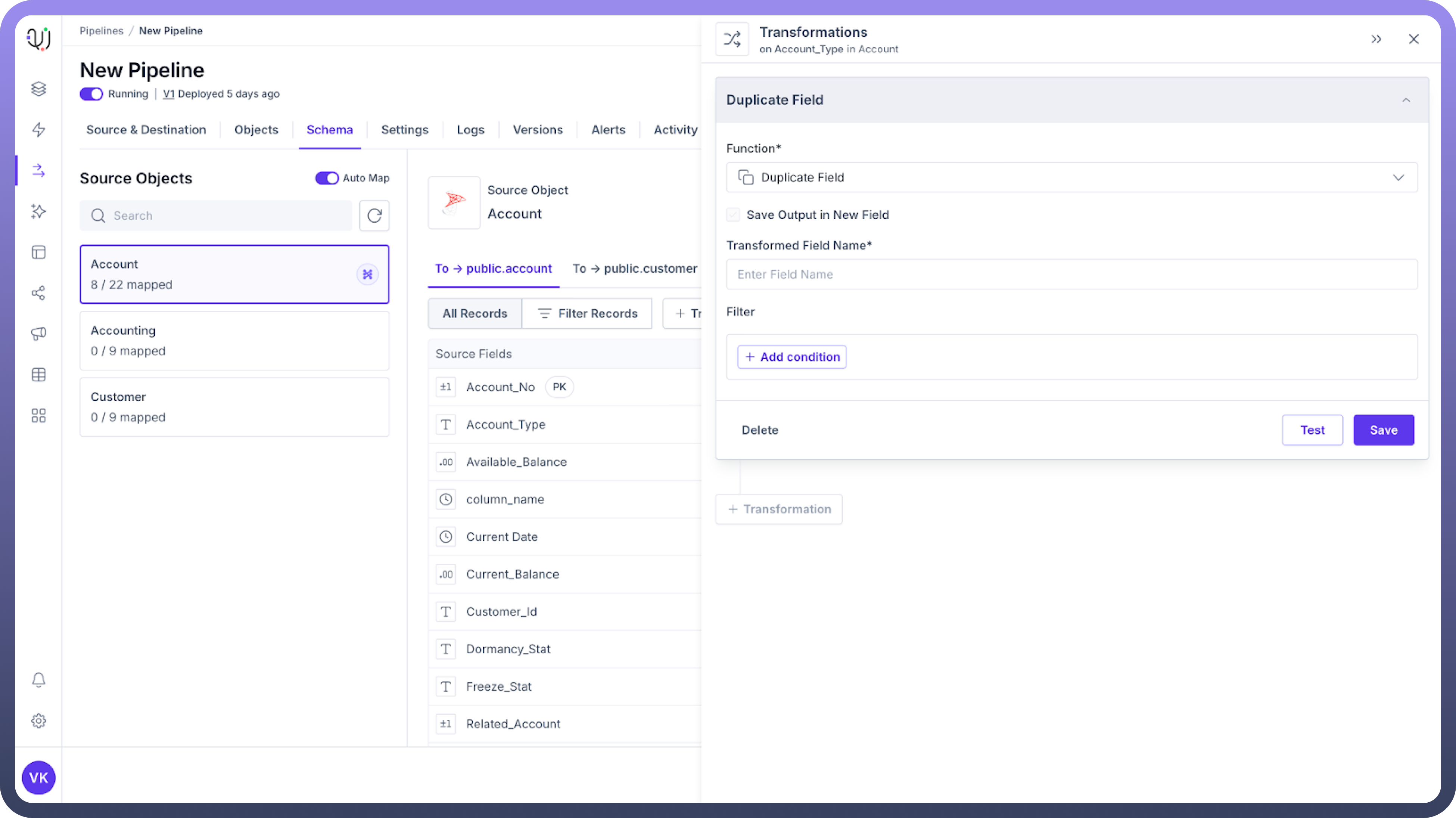Click the refresh source objects icon
The image size is (1456, 818).
coord(374,216)
